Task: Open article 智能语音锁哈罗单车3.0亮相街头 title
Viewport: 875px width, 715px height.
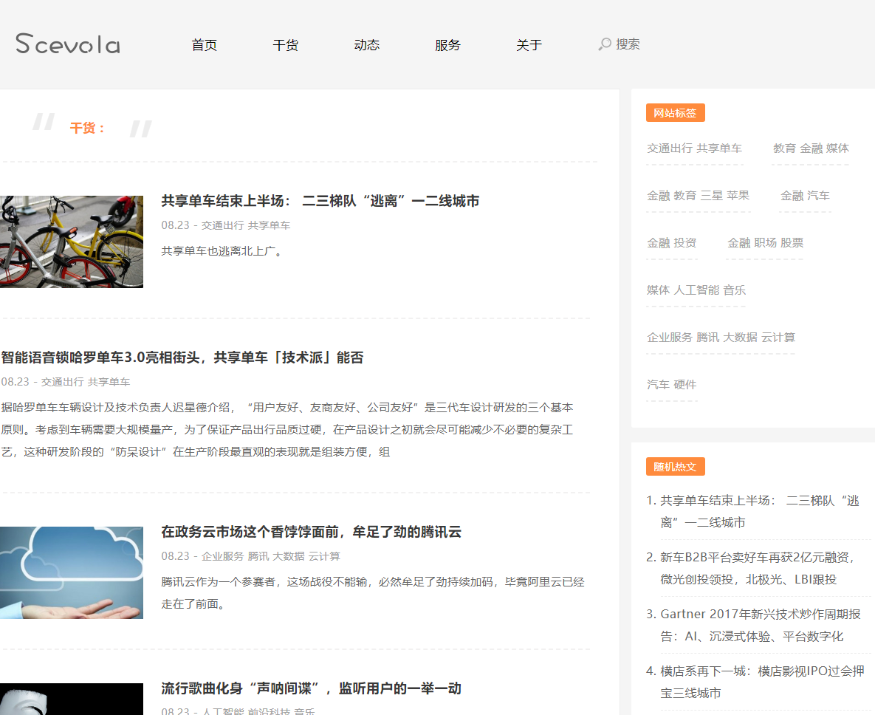Action: pos(182,357)
